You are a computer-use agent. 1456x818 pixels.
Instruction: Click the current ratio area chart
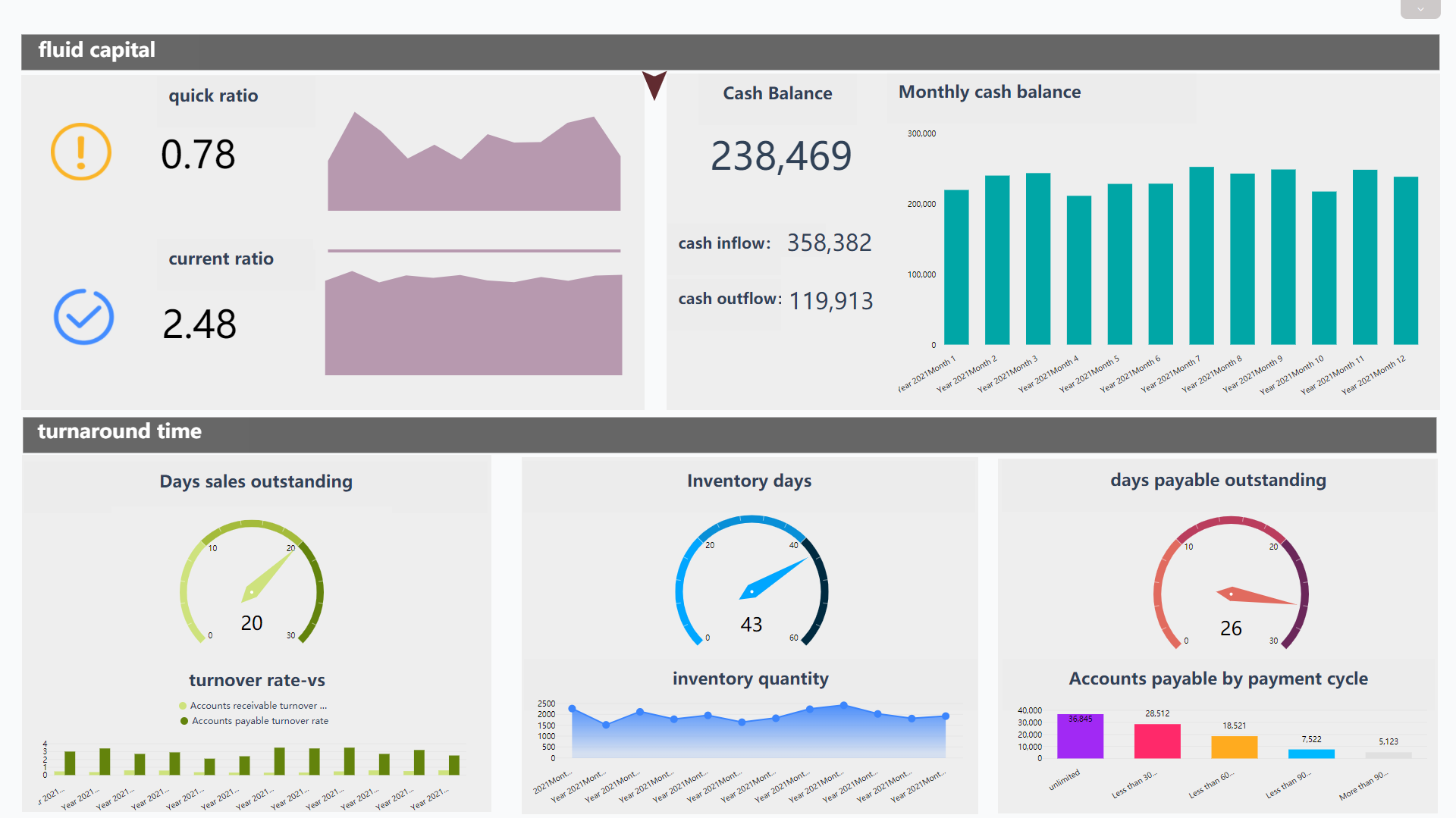pyautogui.click(x=474, y=323)
